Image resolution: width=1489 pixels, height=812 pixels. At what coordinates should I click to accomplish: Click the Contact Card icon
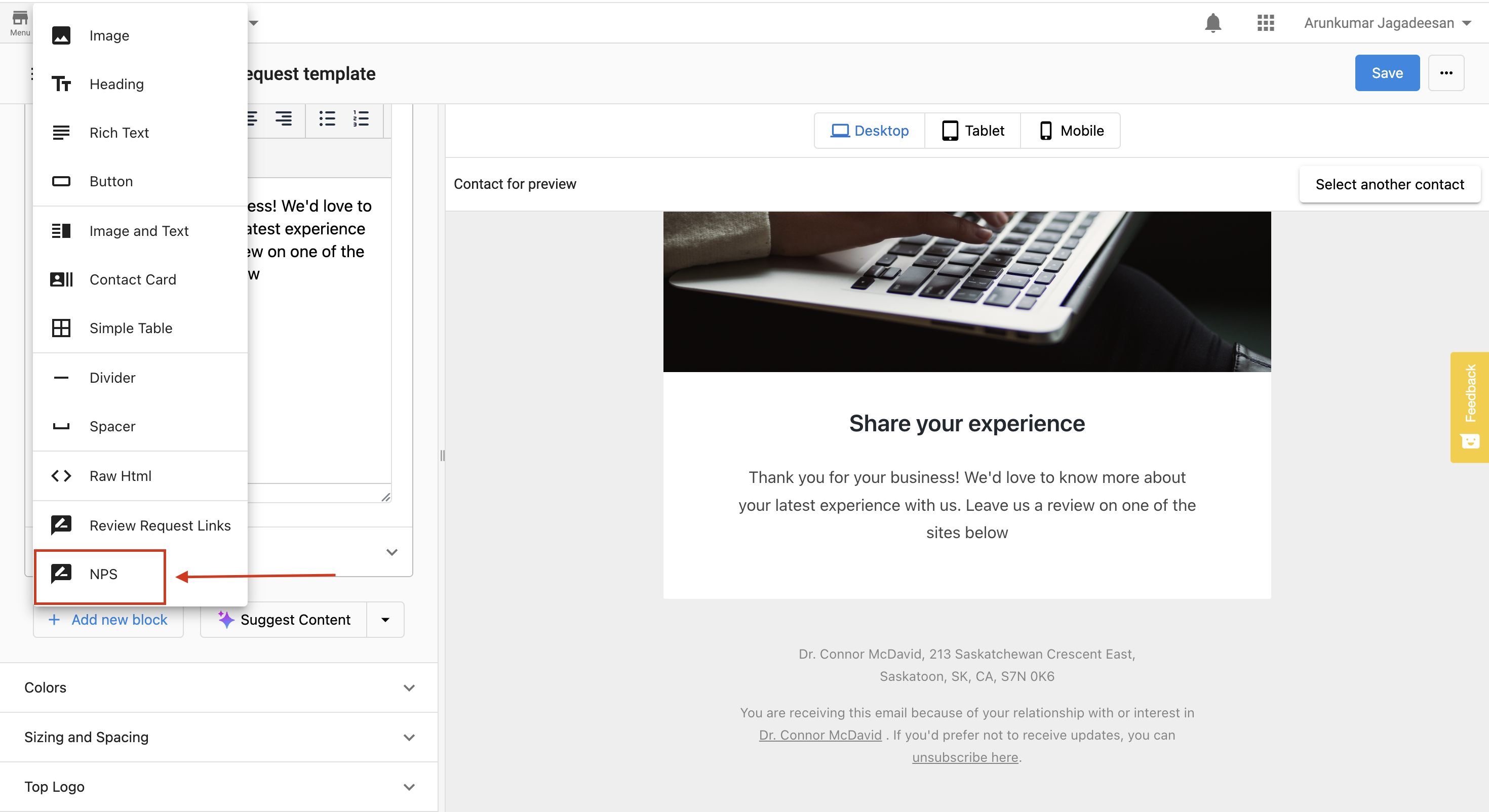pyautogui.click(x=61, y=280)
